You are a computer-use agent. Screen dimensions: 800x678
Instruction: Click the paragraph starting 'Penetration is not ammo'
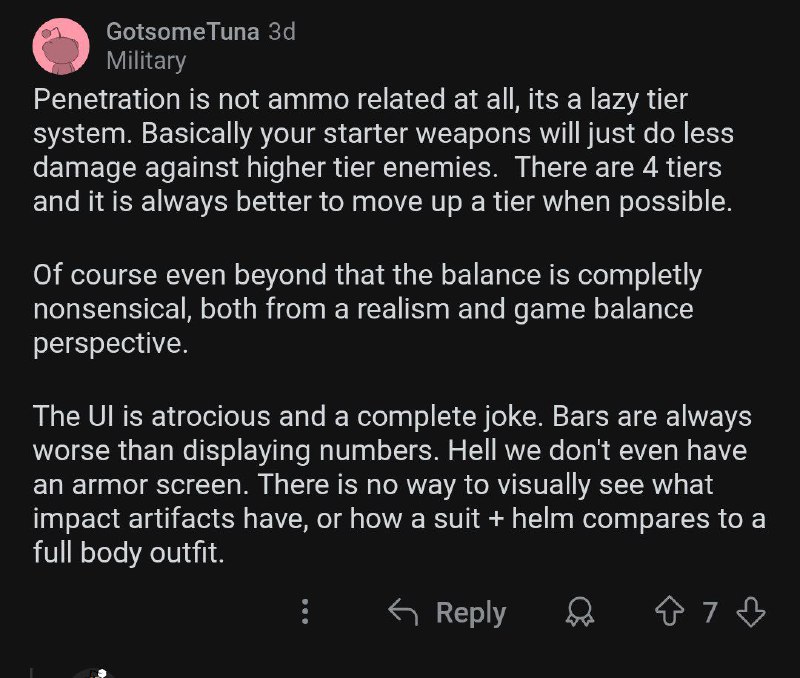[384, 150]
